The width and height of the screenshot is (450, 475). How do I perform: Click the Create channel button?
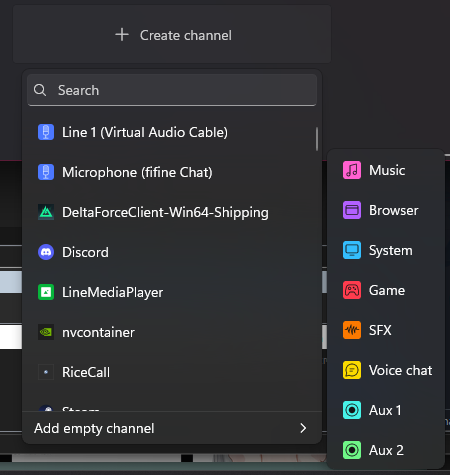tap(172, 34)
